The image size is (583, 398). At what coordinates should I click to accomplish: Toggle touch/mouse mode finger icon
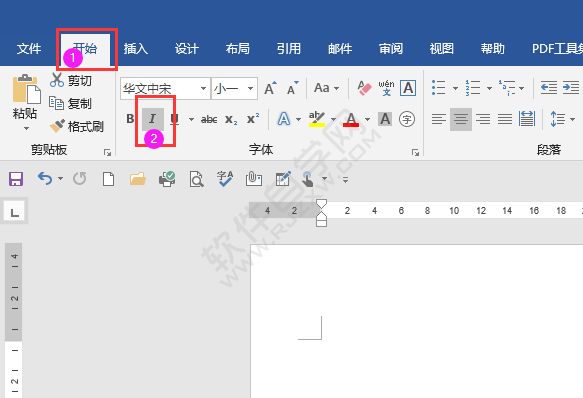[x=308, y=179]
